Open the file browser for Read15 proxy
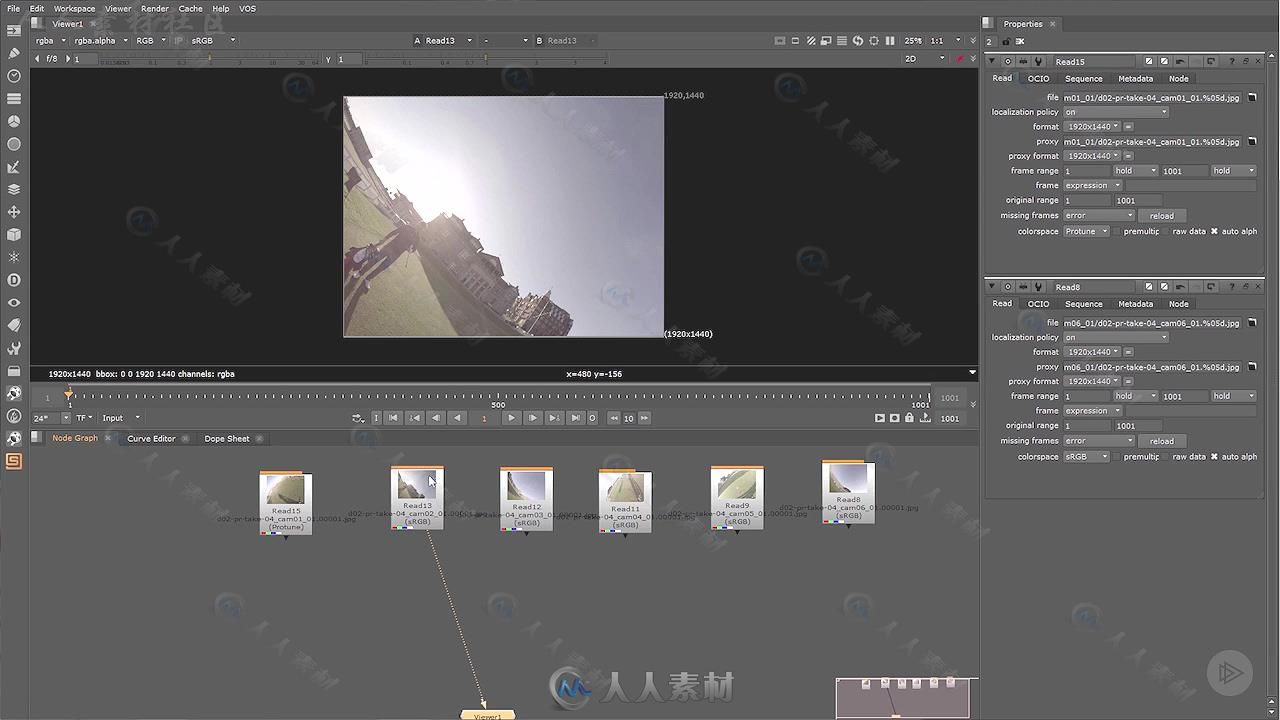1280x720 pixels. point(1251,141)
